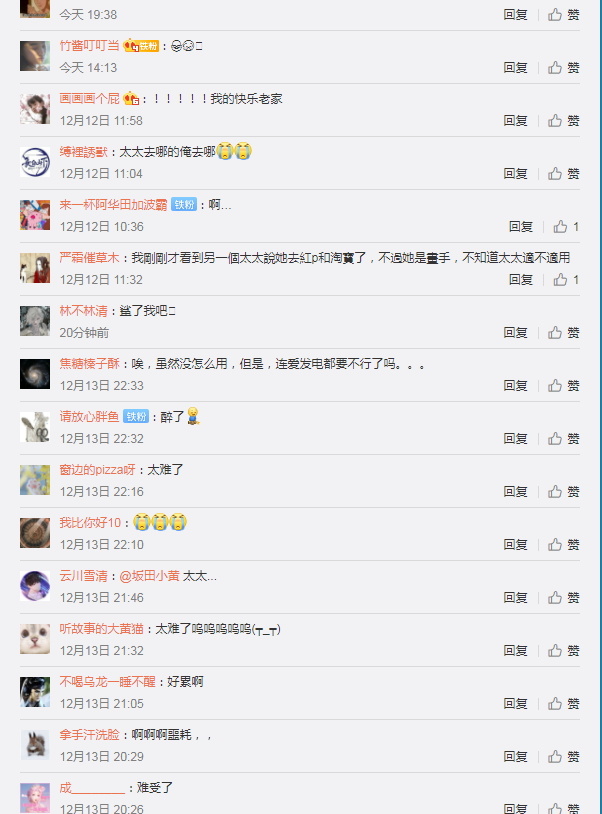Reply to 林不林清's comment
The height and width of the screenshot is (814, 602).
[x=515, y=332]
